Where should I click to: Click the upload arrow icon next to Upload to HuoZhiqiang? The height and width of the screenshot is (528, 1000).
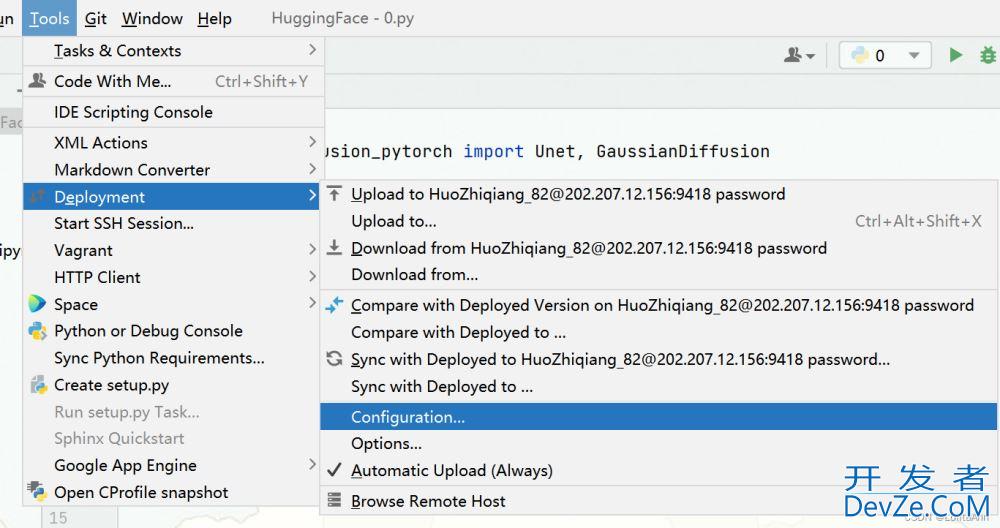[334, 194]
